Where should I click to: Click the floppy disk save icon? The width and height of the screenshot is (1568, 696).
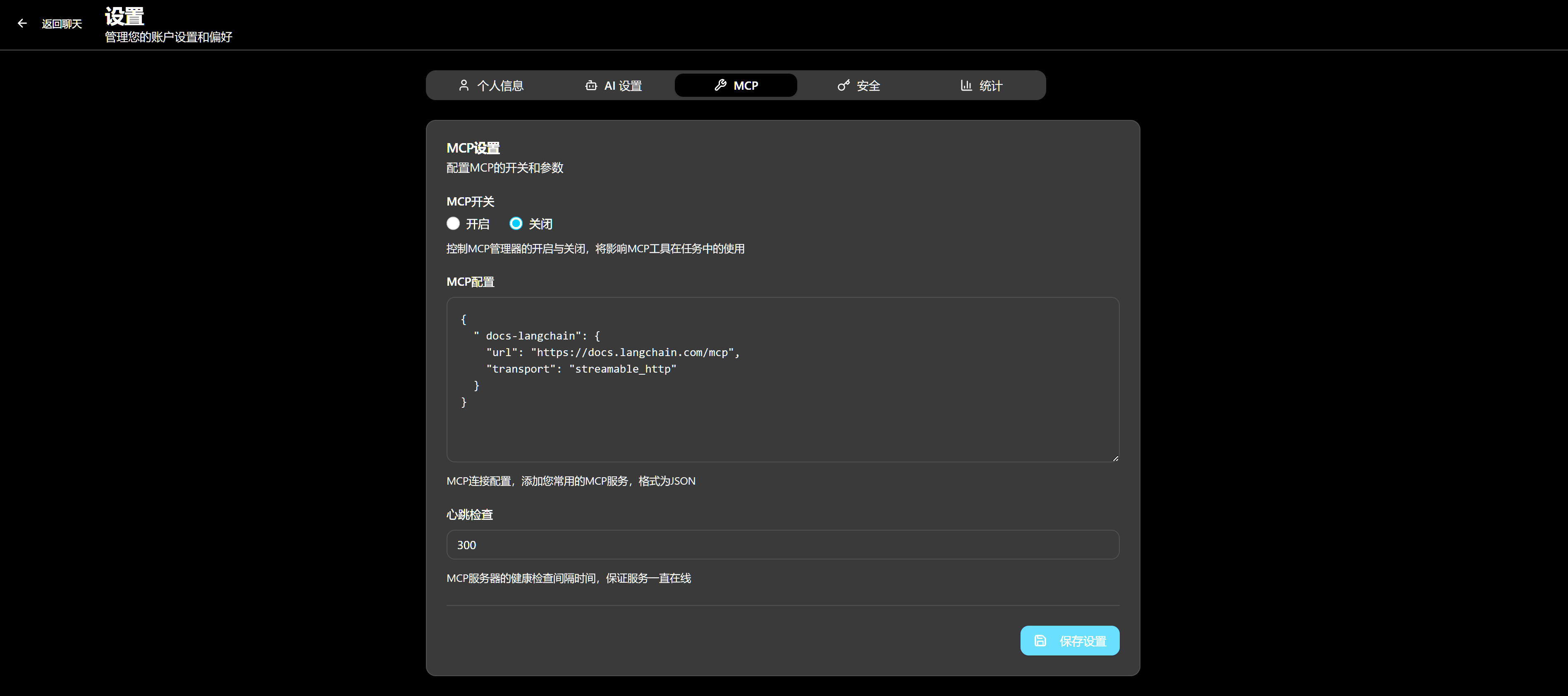pyautogui.click(x=1040, y=641)
